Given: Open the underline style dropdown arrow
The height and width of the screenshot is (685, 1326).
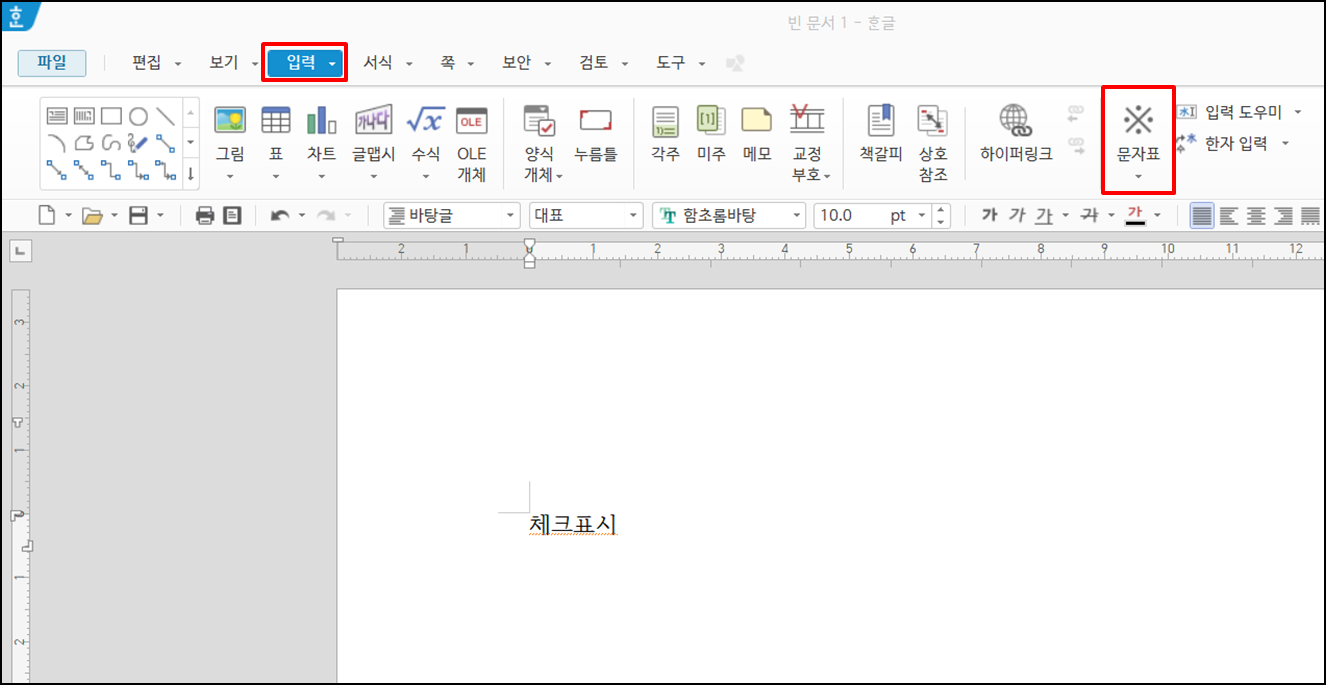Looking at the screenshot, I should click(x=1065, y=215).
